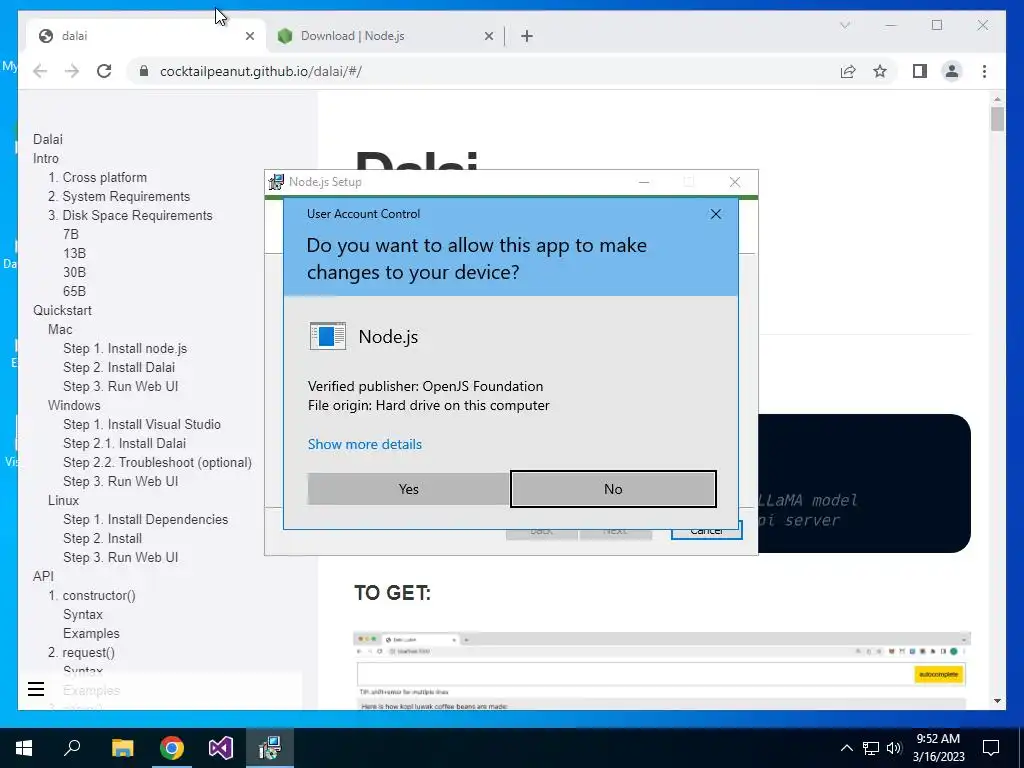Go to Step 2. Install under Linux

[x=103, y=538]
